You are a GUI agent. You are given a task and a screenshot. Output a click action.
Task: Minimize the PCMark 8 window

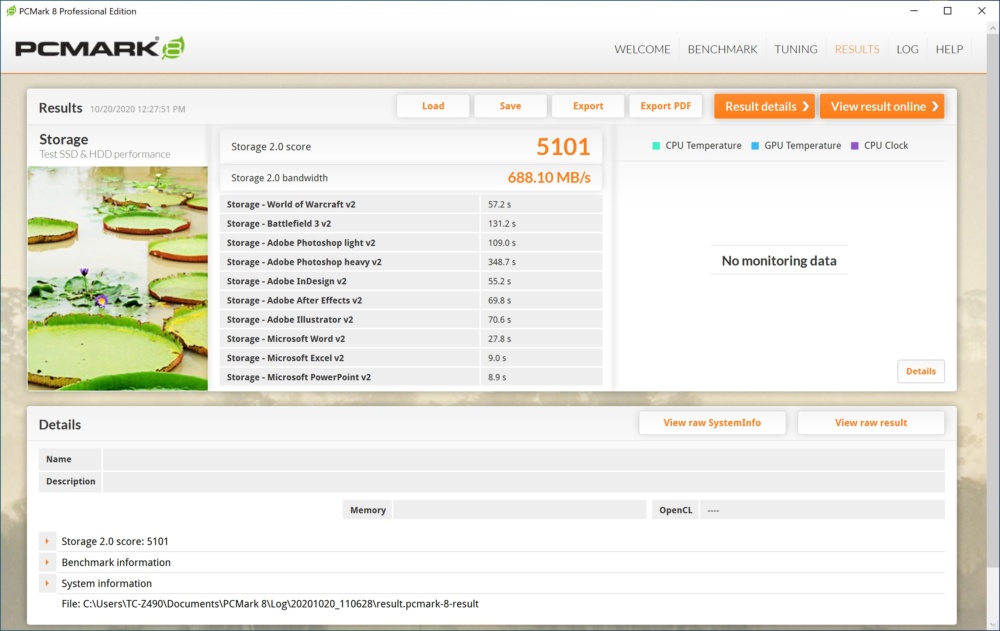click(x=914, y=11)
